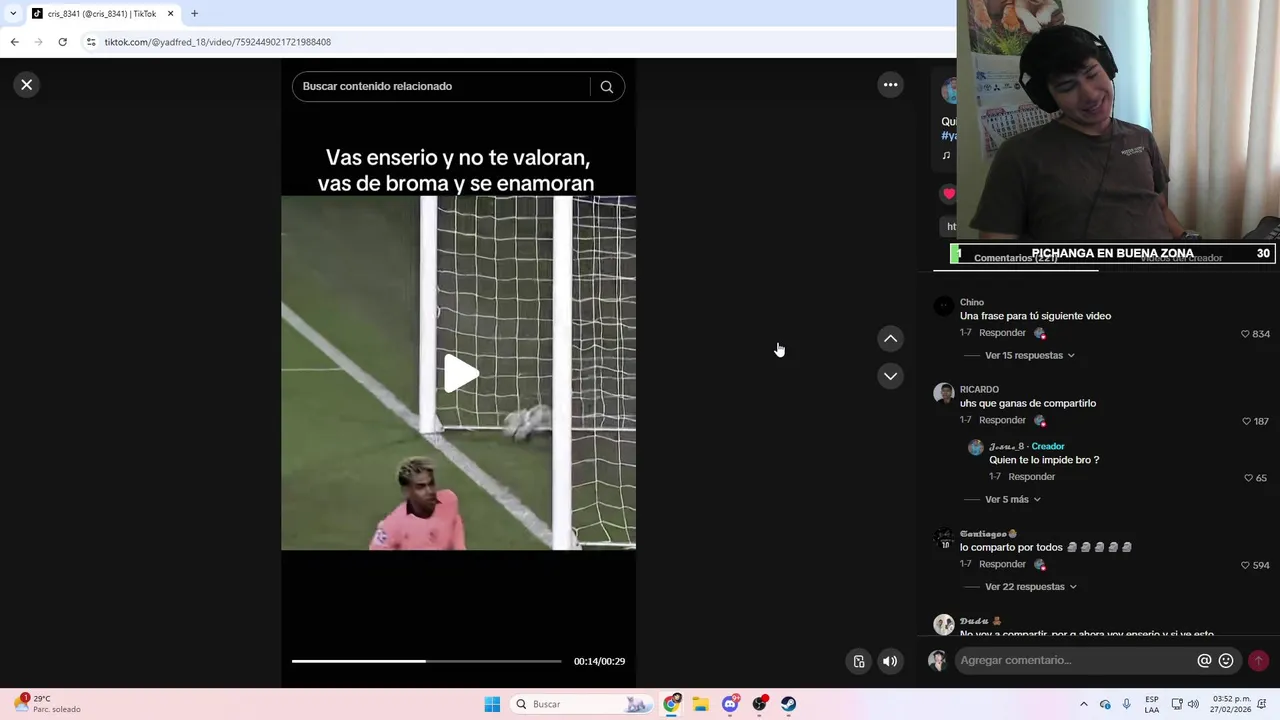Open Jesus_8 creator's avatar in reply

pyautogui.click(x=976, y=448)
